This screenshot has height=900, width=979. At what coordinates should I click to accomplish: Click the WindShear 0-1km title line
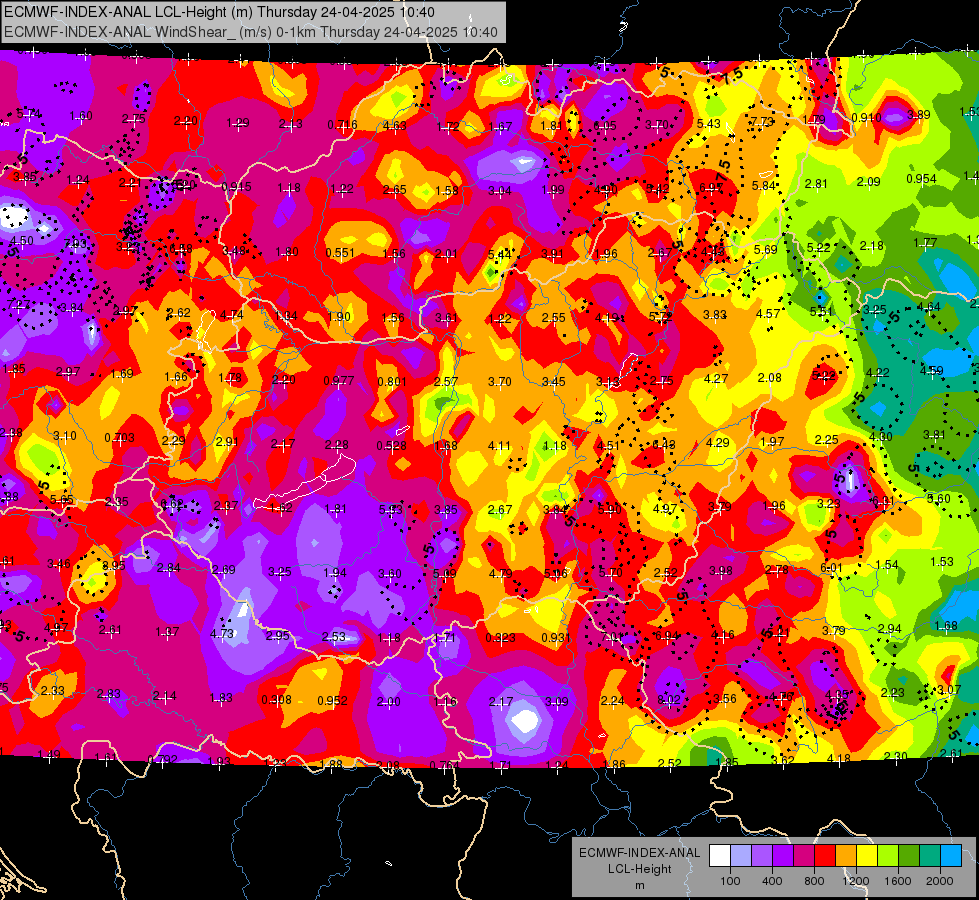[x=250, y=32]
